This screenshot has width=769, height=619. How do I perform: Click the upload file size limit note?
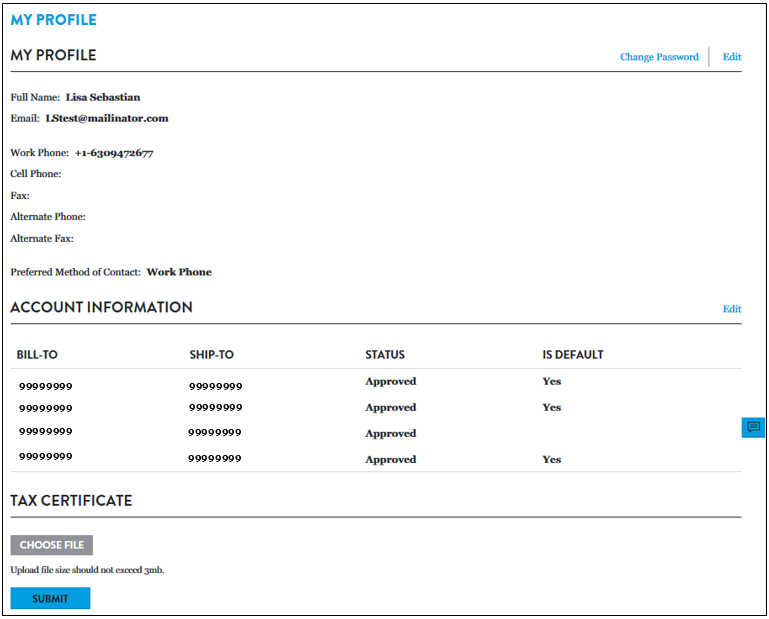click(87, 570)
